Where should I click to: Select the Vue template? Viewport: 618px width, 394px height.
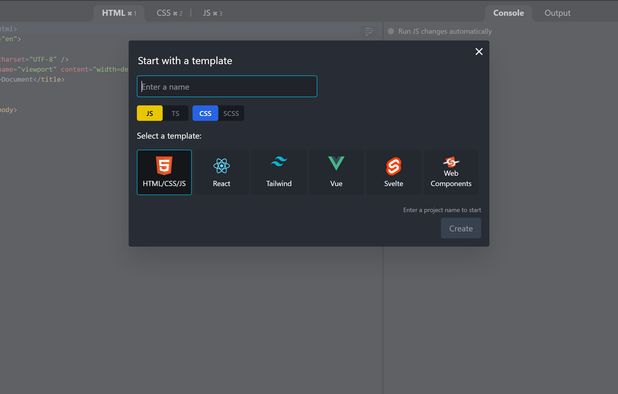click(336, 172)
